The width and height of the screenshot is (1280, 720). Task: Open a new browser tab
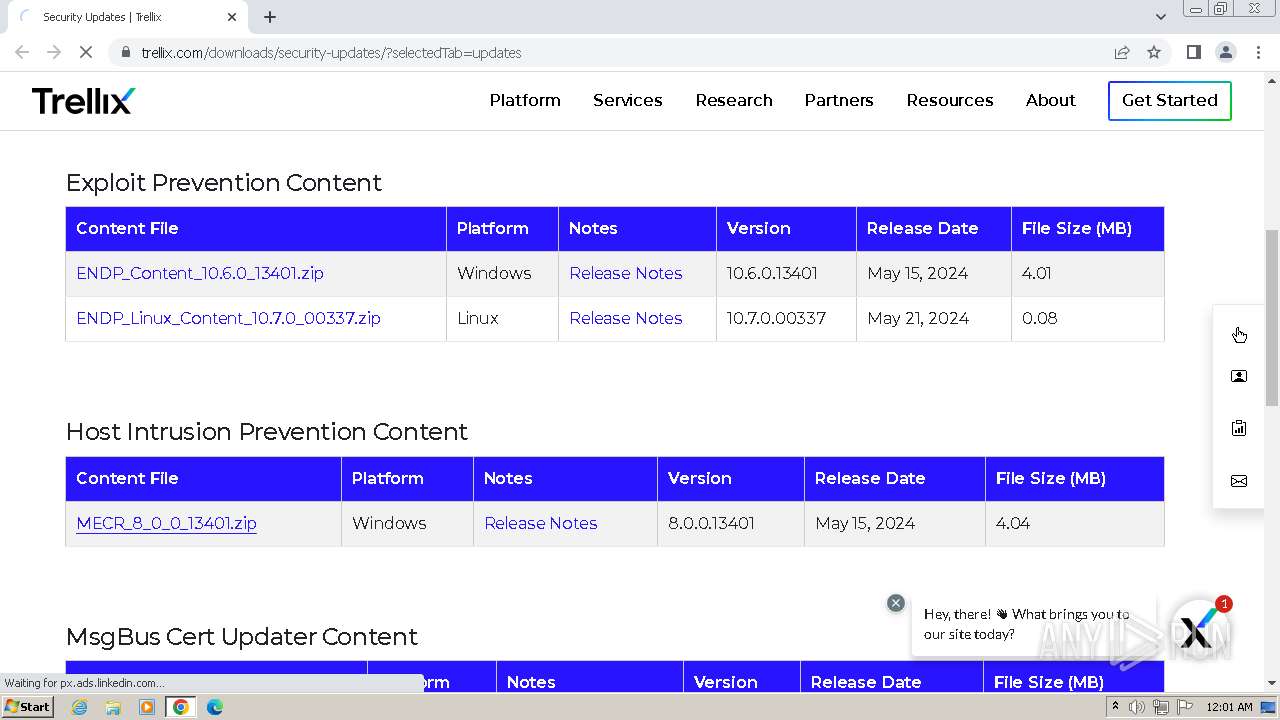[x=270, y=17]
